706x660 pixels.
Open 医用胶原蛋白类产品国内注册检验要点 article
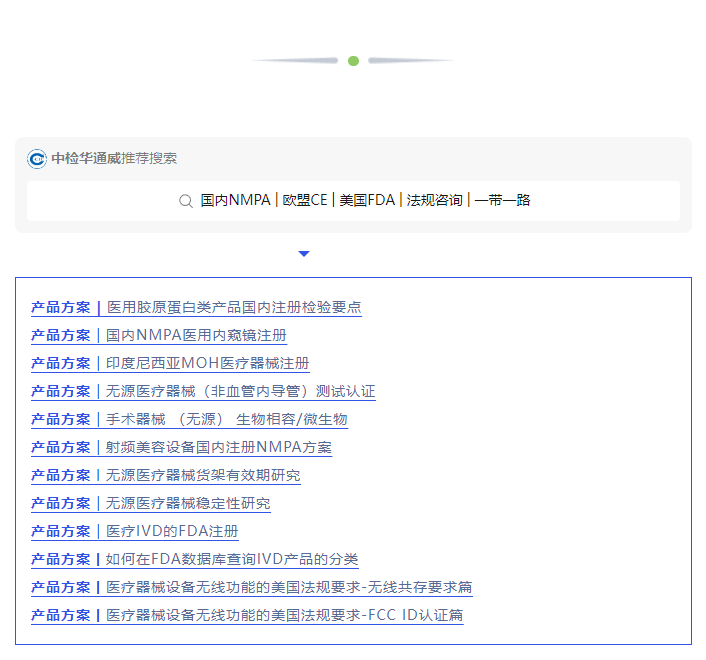coord(233,308)
